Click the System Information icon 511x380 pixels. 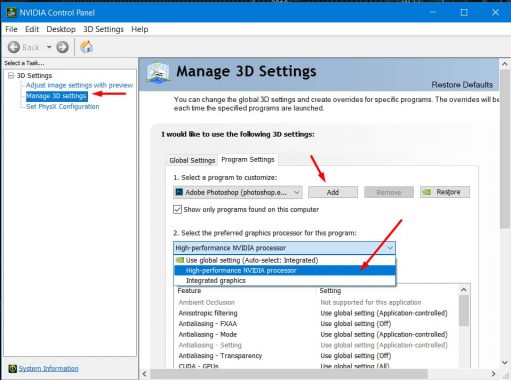point(12,368)
